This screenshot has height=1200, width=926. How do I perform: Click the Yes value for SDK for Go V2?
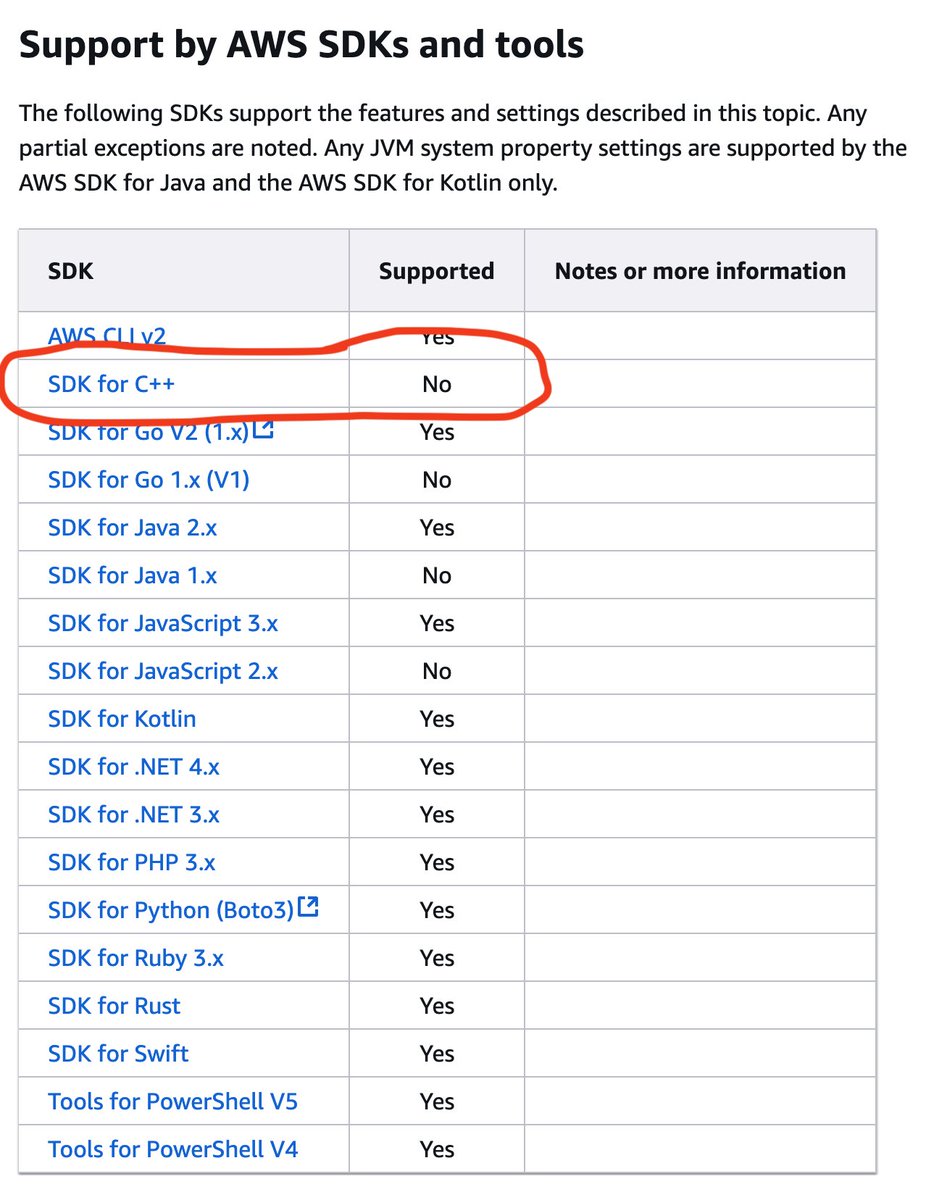(437, 432)
